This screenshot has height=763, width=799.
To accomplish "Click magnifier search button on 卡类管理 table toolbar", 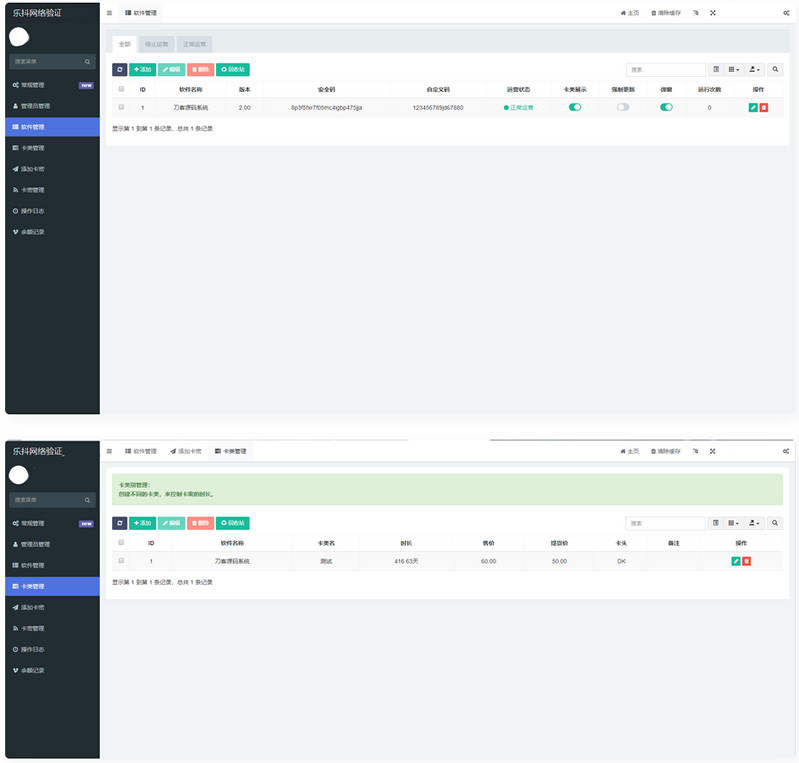I will [775, 523].
